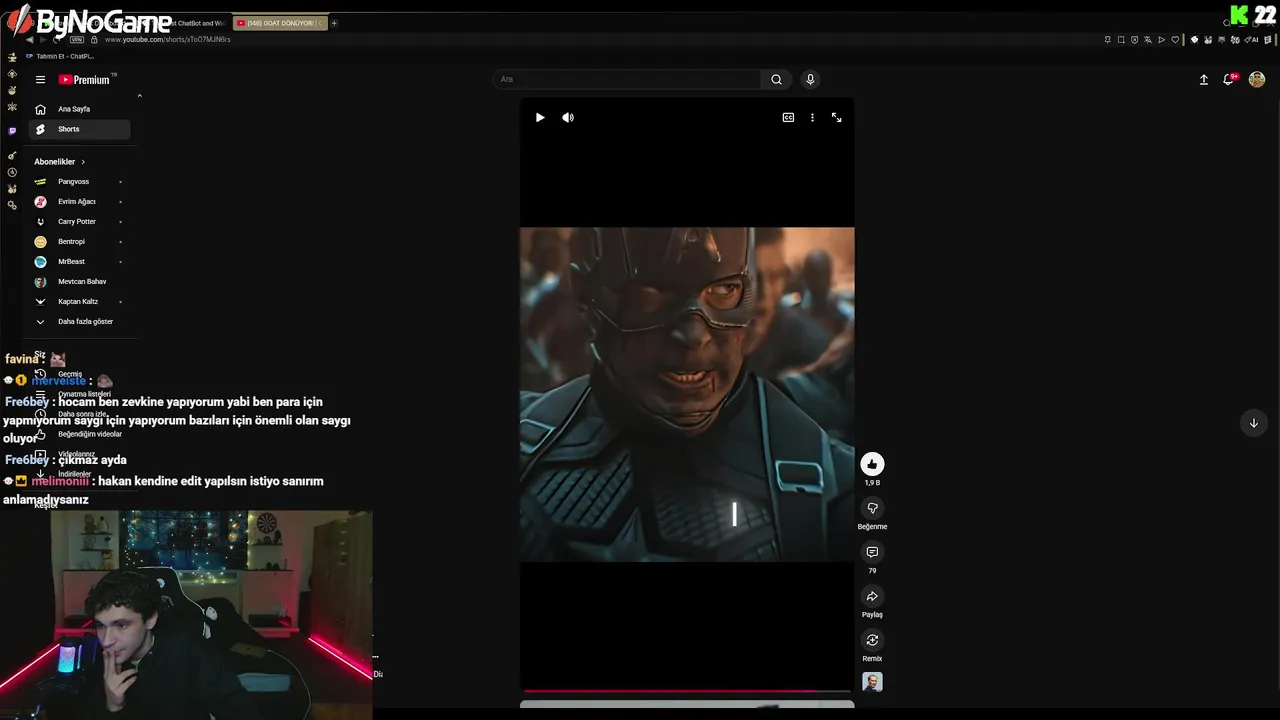The width and height of the screenshot is (1280, 720).
Task: Open the Remix option
Action: (x=872, y=640)
